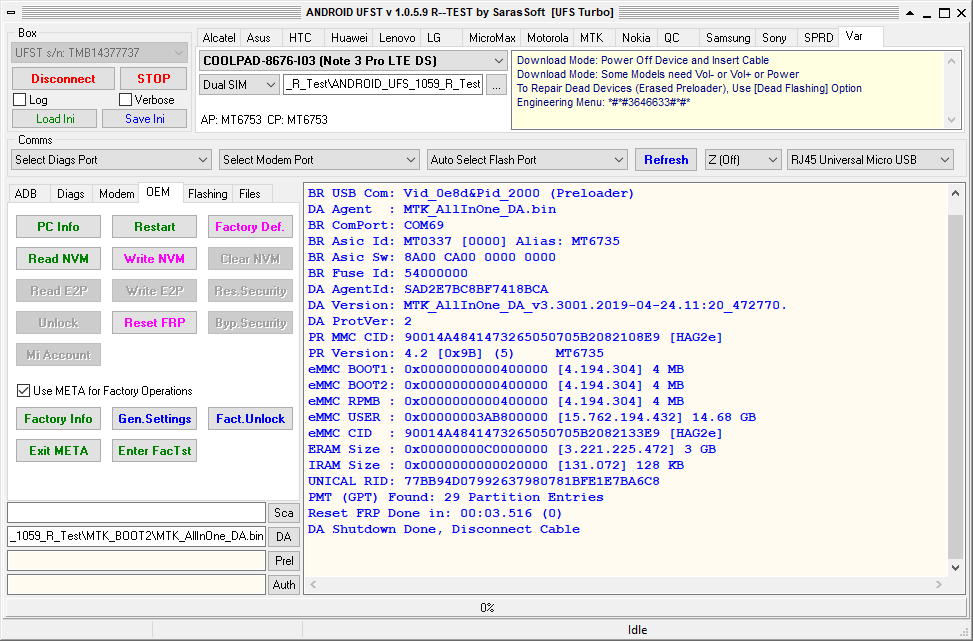
Task: Open the Dual SIM dropdown
Action: pos(239,85)
